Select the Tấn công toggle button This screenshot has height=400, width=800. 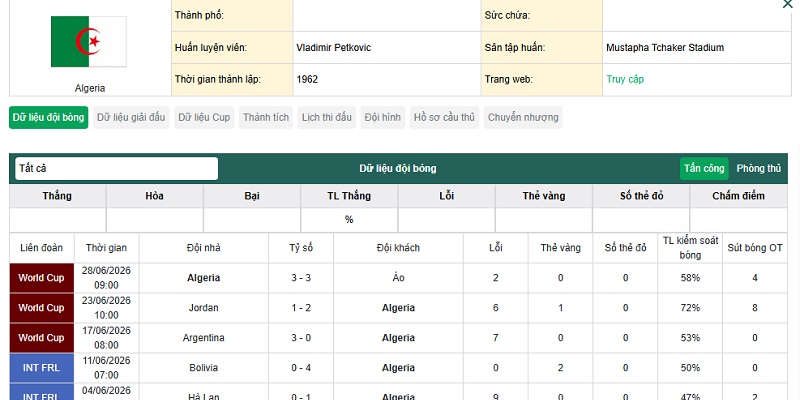(704, 168)
